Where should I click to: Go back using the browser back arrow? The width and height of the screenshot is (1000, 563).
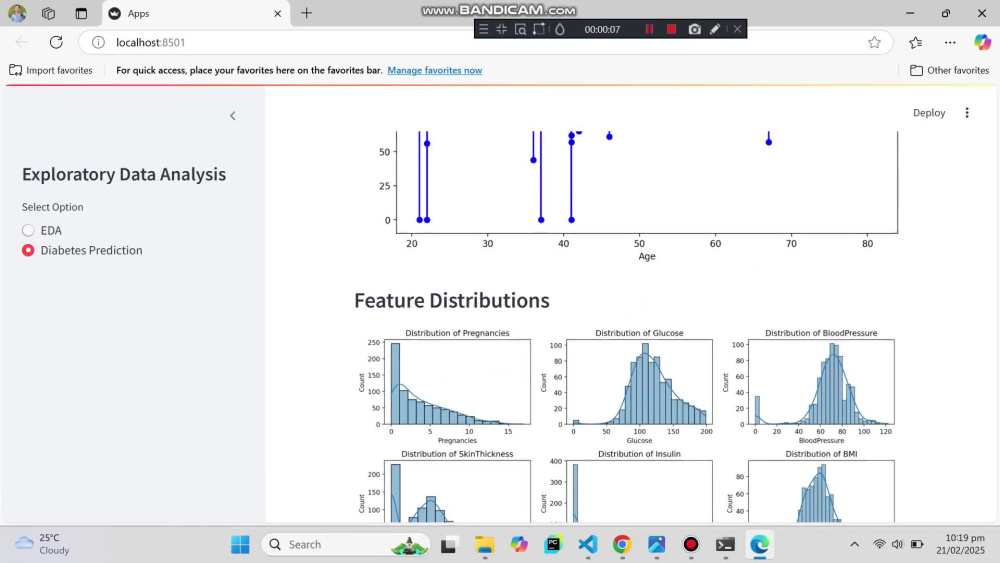(21, 42)
